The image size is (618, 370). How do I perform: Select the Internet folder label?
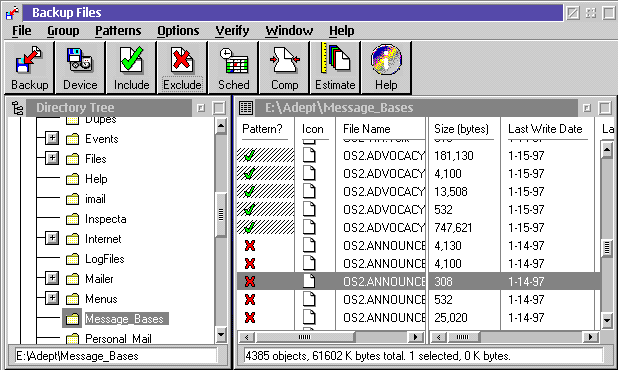[x=103, y=239]
